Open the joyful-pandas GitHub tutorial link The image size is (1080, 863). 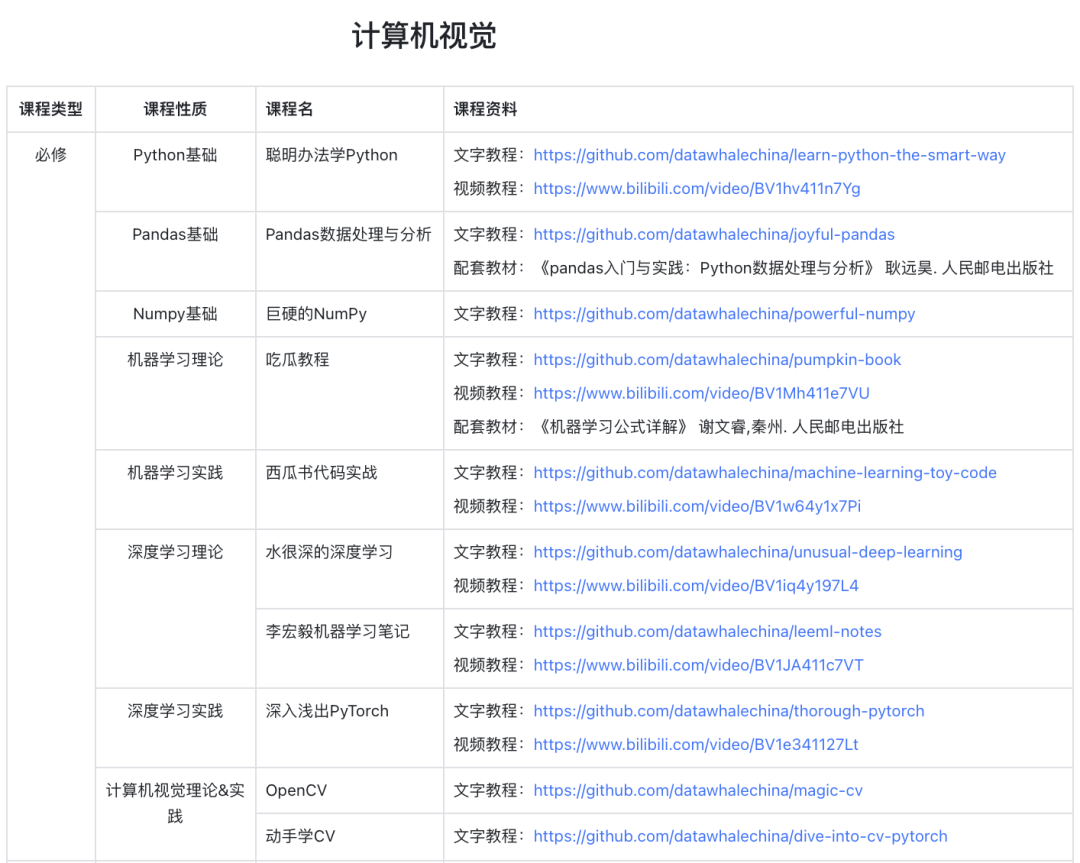(714, 234)
